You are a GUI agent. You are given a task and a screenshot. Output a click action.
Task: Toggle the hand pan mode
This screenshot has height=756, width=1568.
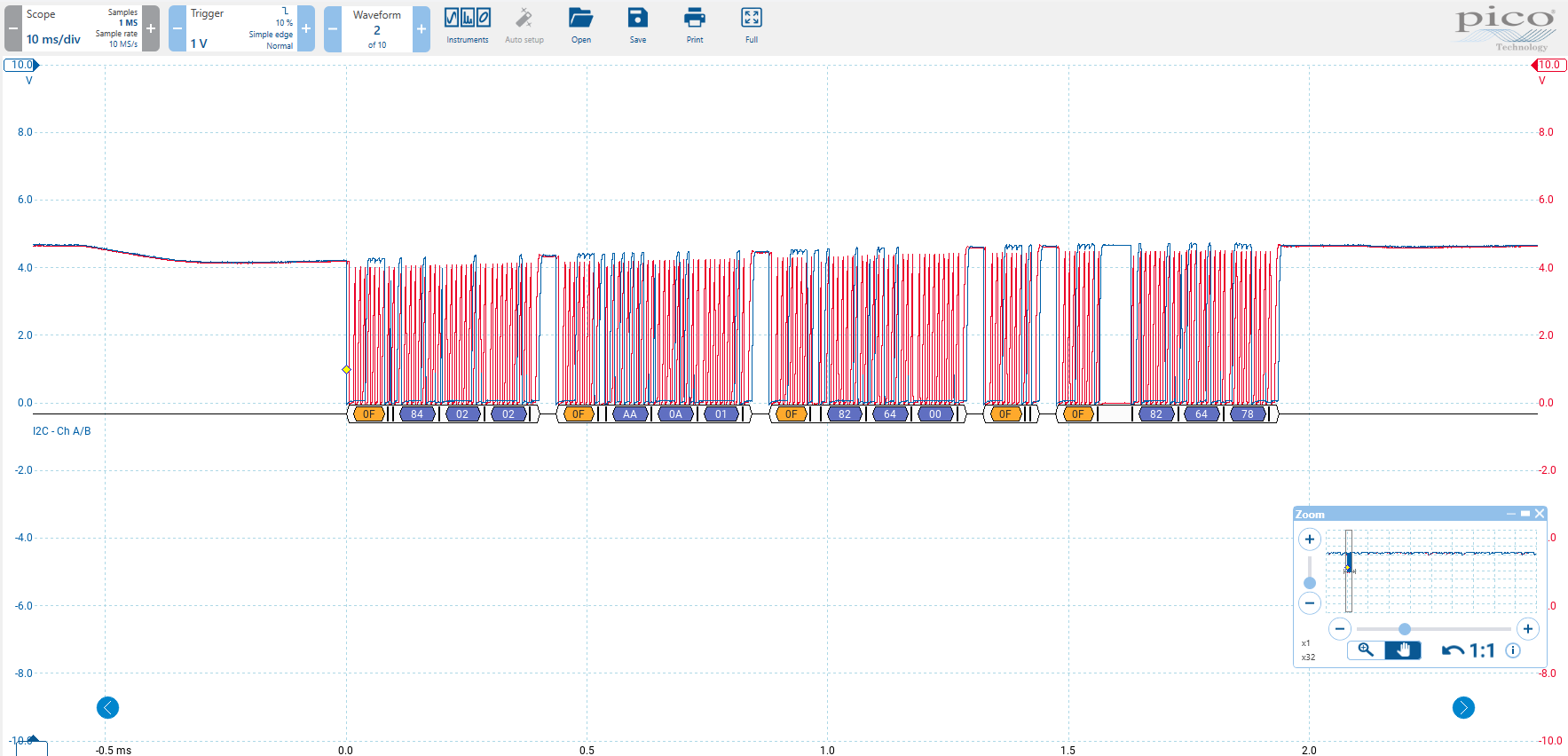tap(1403, 650)
